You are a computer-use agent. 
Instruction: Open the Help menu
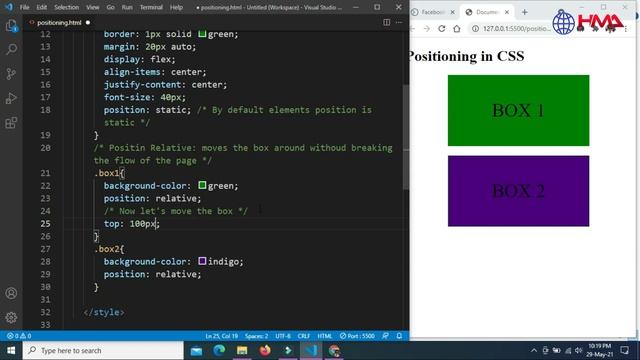tap(176, 7)
